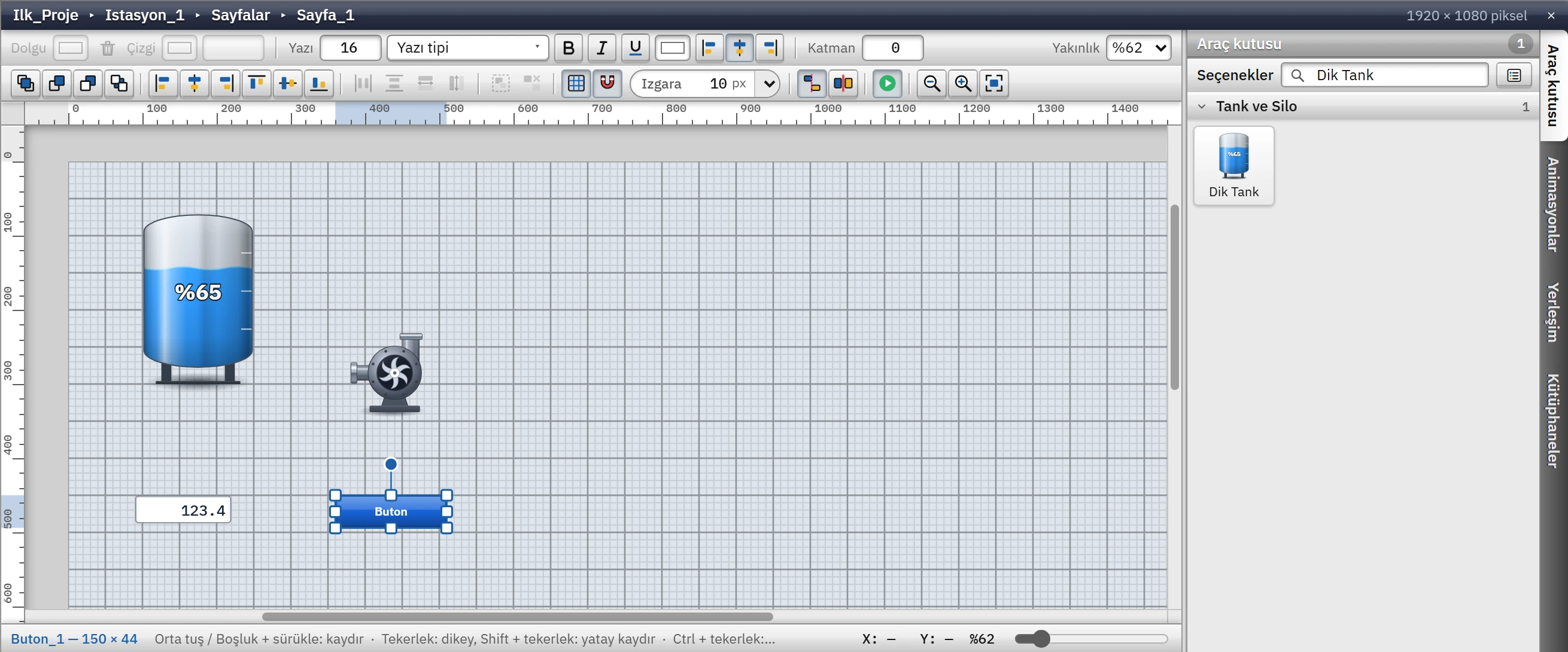
Task: Toggle the smart guides connector button
Action: [812, 83]
